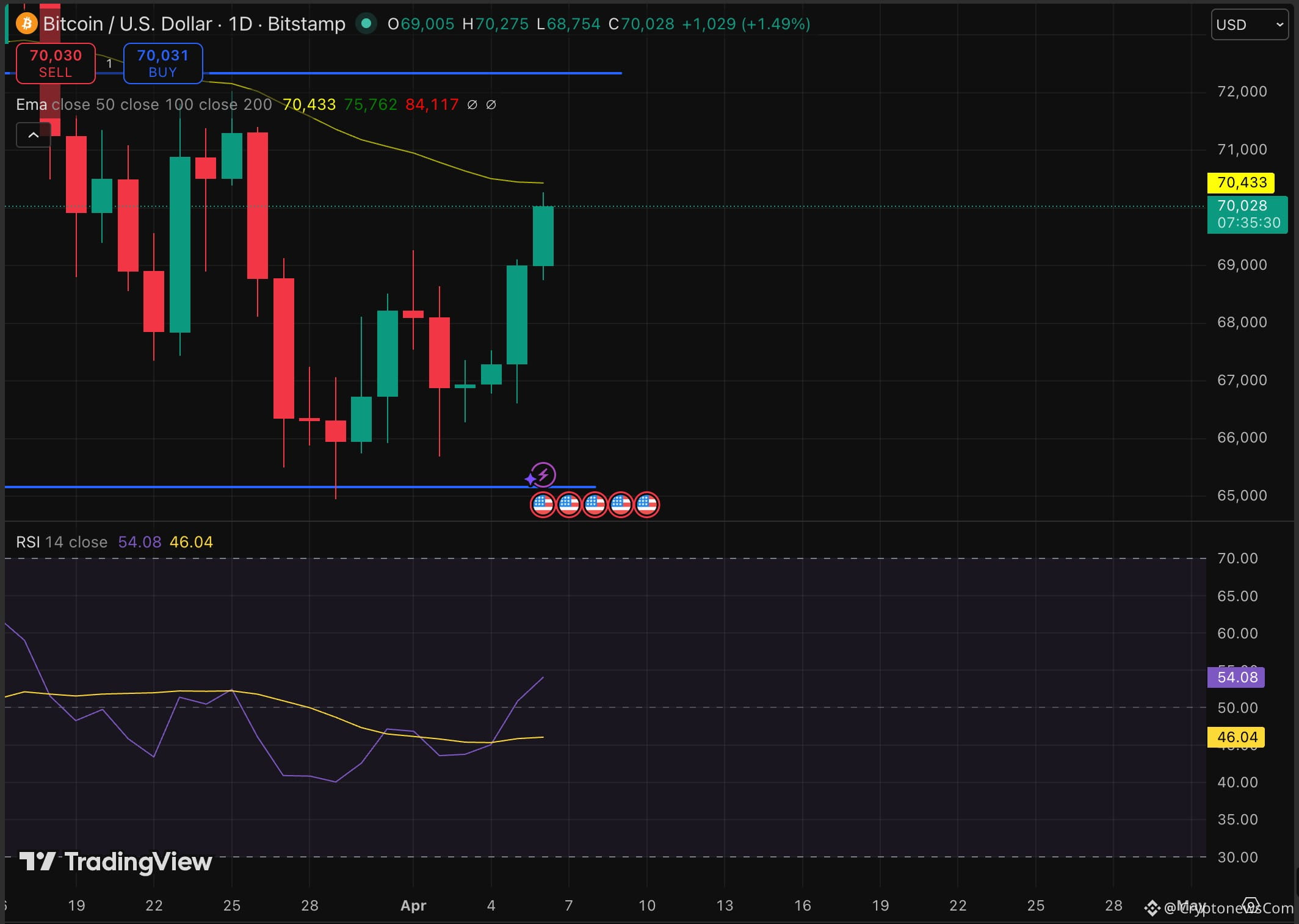Click the BUY 70,031 button
The image size is (1299, 924).
162,63
